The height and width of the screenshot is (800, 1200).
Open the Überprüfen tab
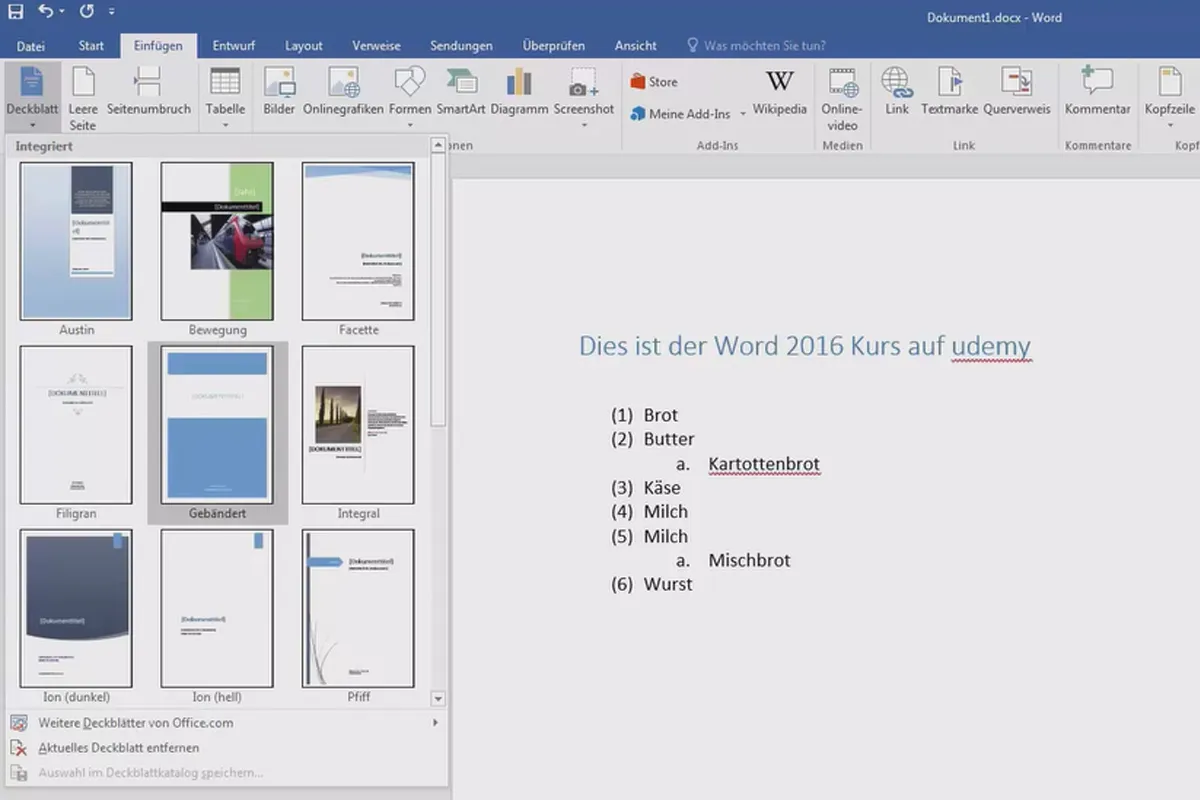(553, 45)
